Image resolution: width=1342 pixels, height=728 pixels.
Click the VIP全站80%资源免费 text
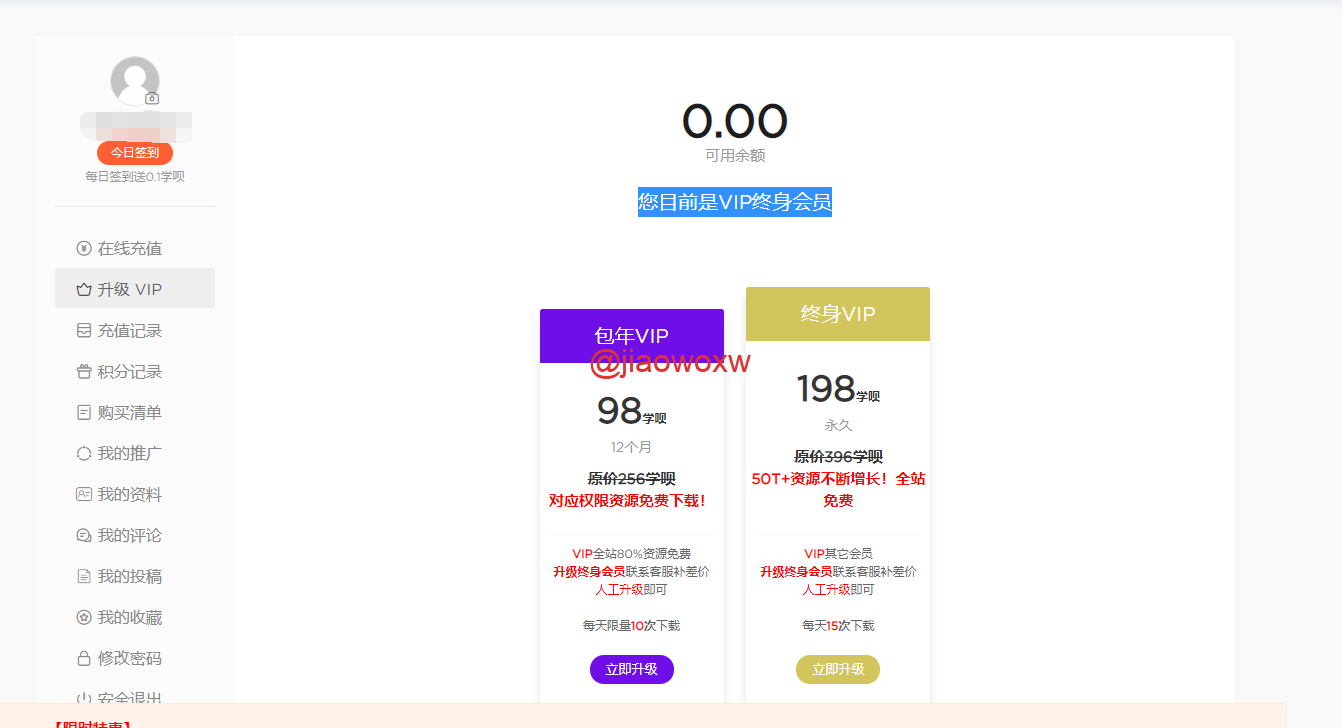632,553
